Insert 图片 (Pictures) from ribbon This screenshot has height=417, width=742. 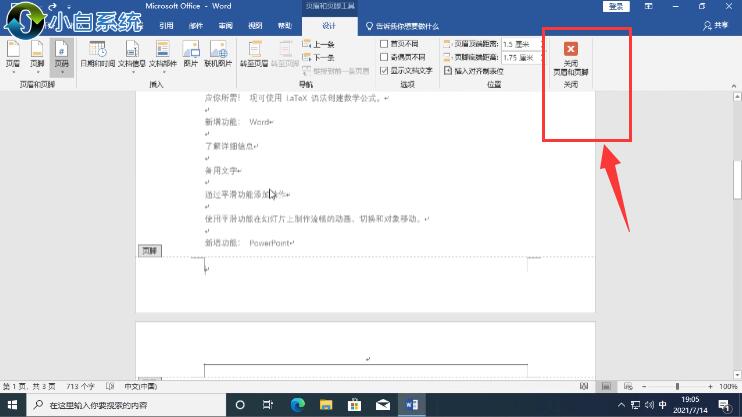pos(191,55)
